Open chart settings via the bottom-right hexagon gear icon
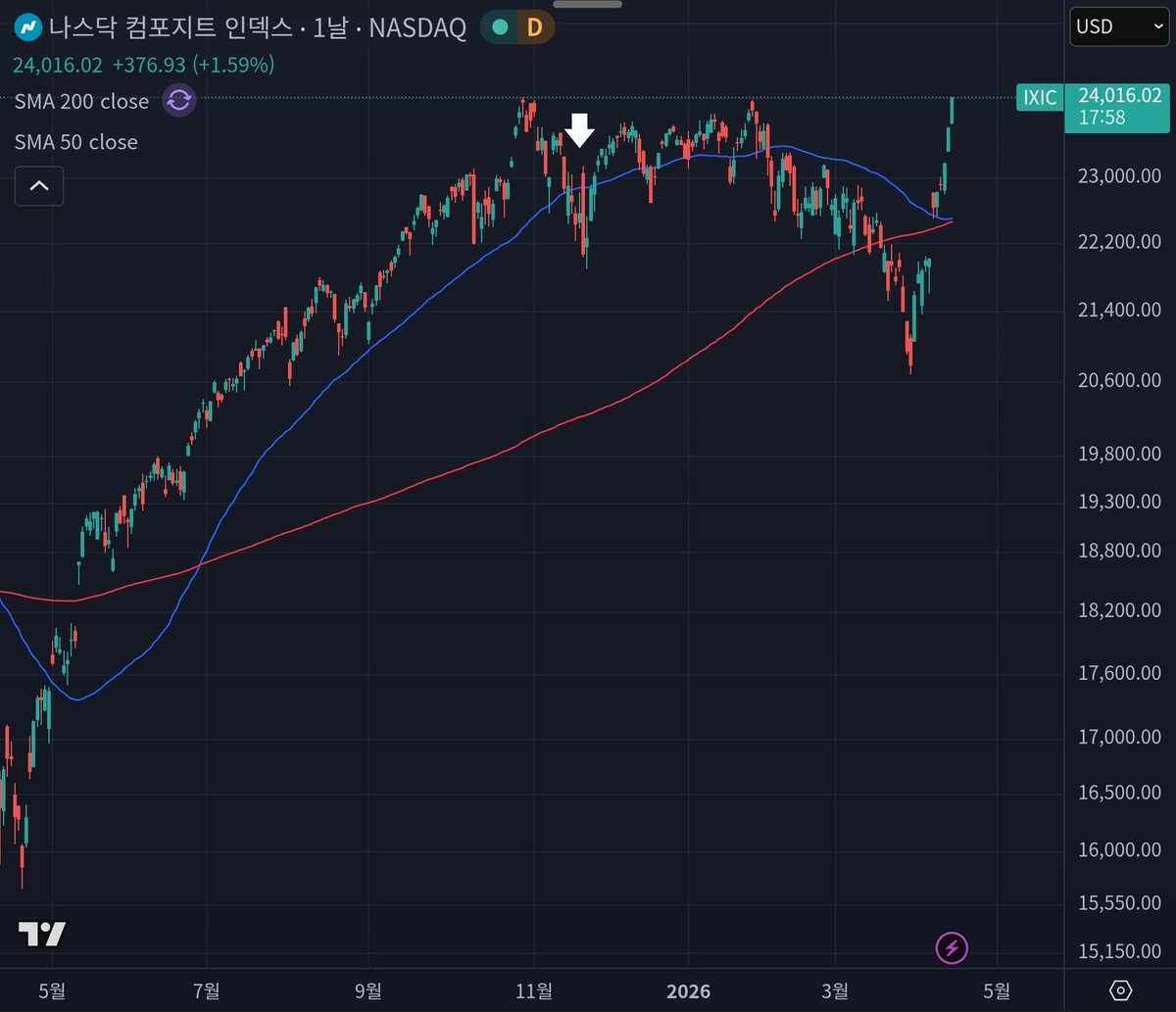 (1121, 989)
